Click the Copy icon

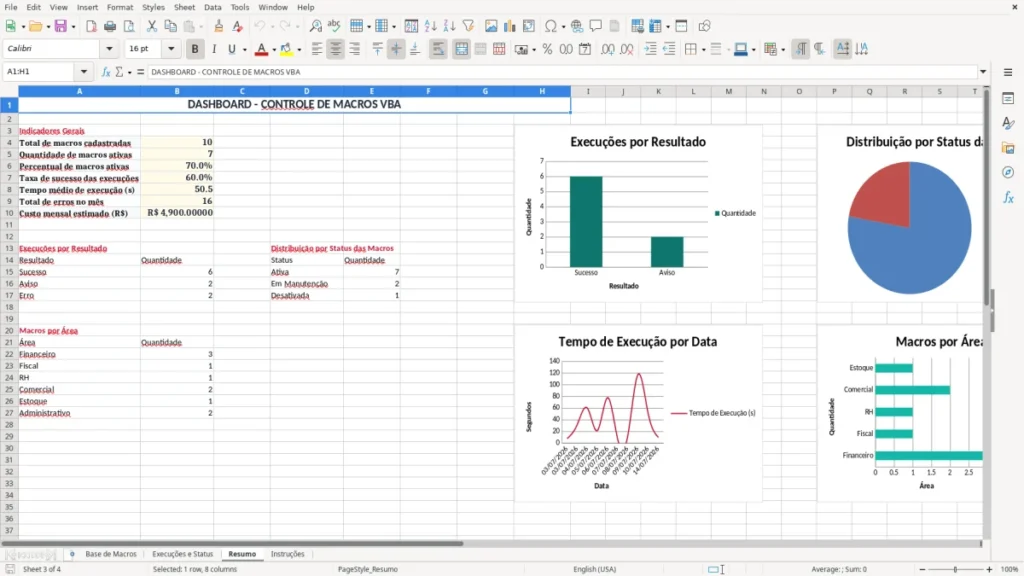[170, 26]
